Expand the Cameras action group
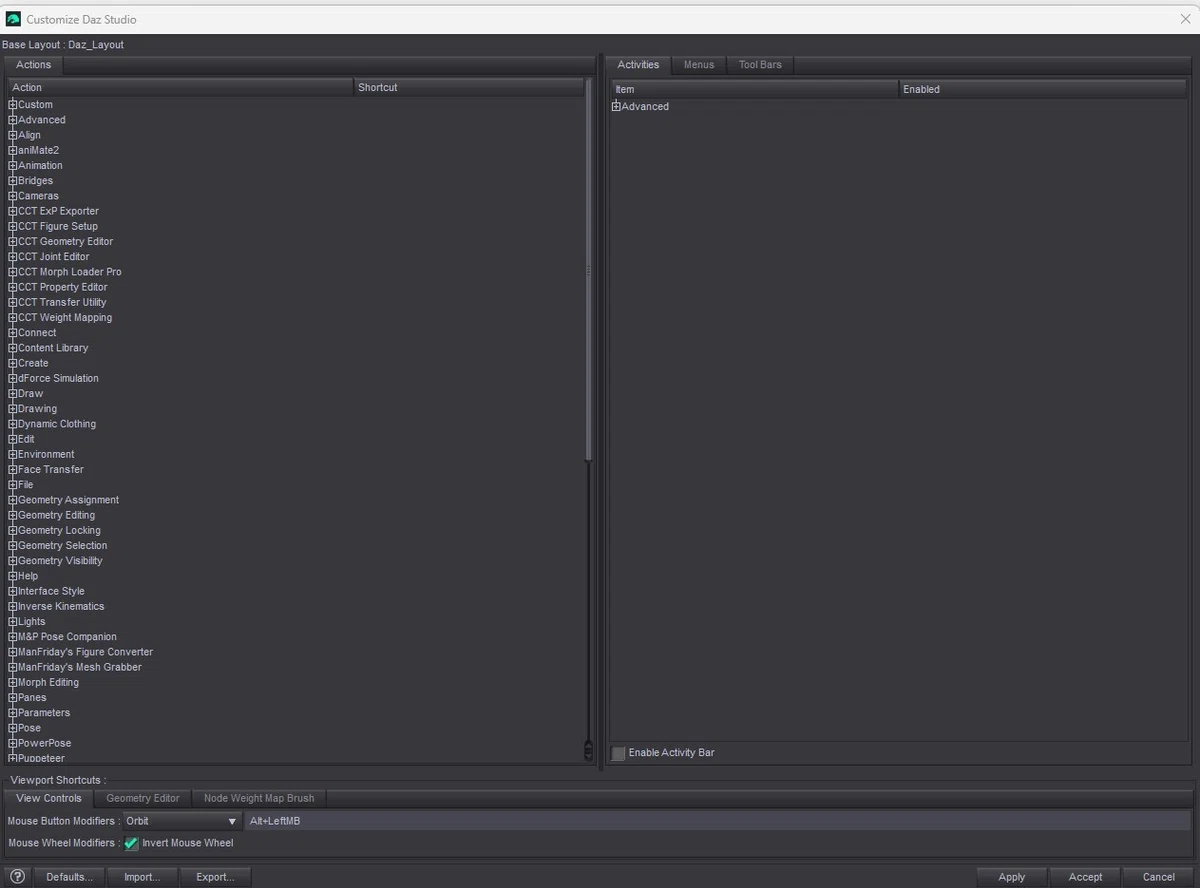 click(13, 196)
